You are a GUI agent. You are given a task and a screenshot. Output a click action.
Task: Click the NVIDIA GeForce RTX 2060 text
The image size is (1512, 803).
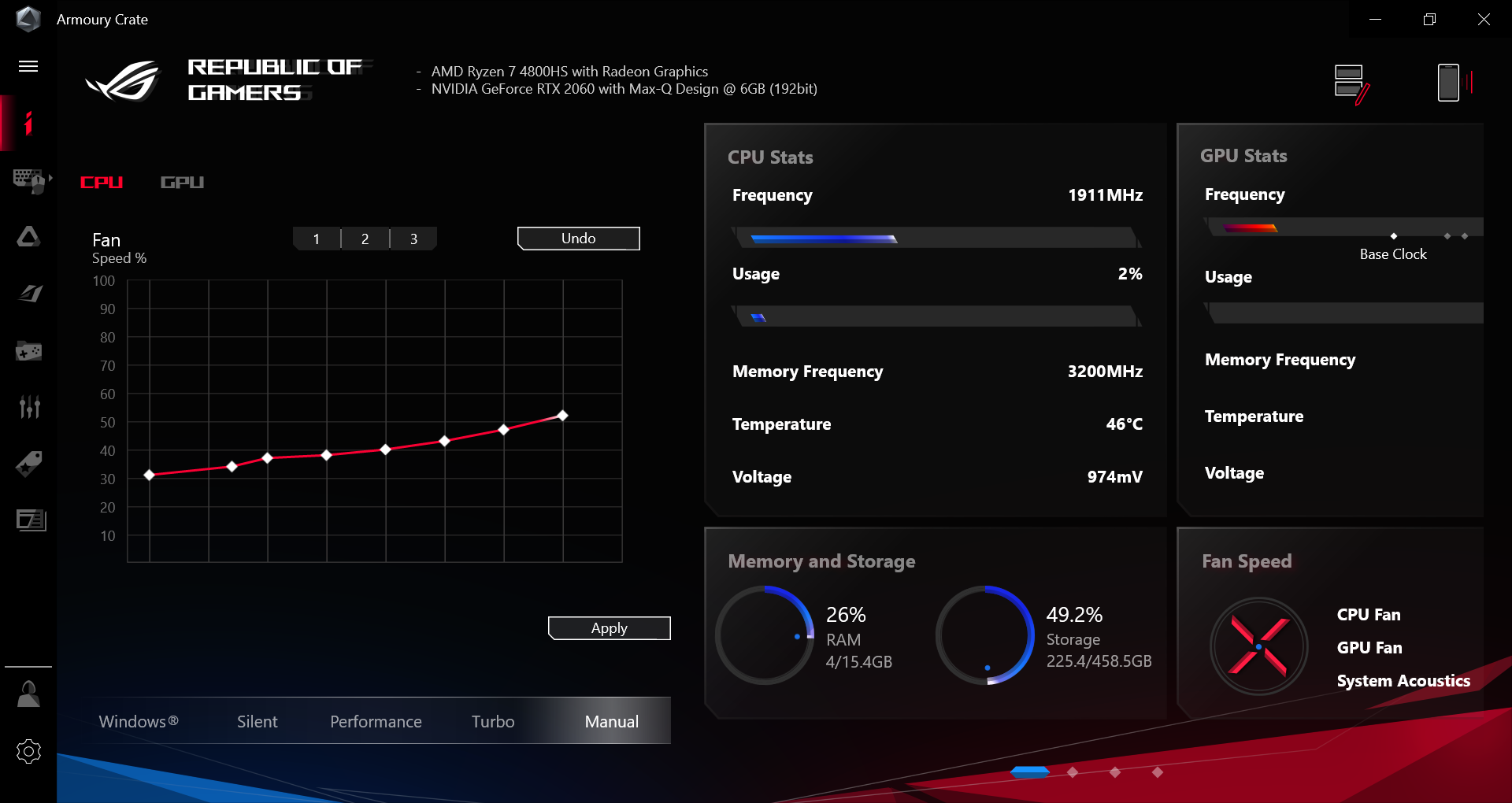pos(624,89)
